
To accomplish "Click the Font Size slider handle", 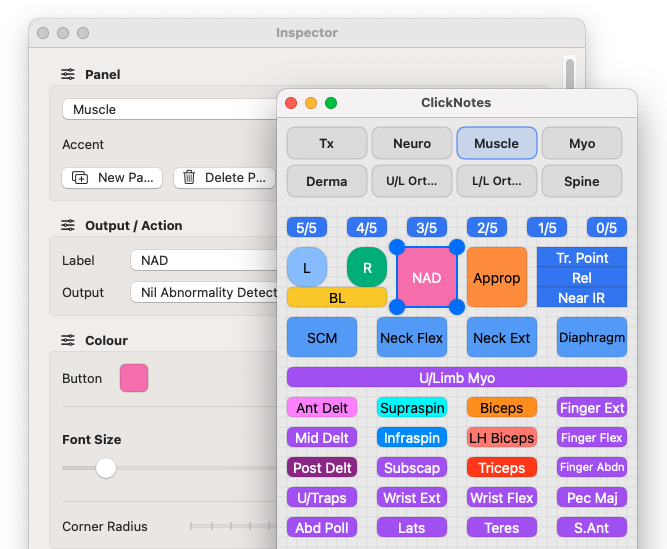I will tap(106, 468).
